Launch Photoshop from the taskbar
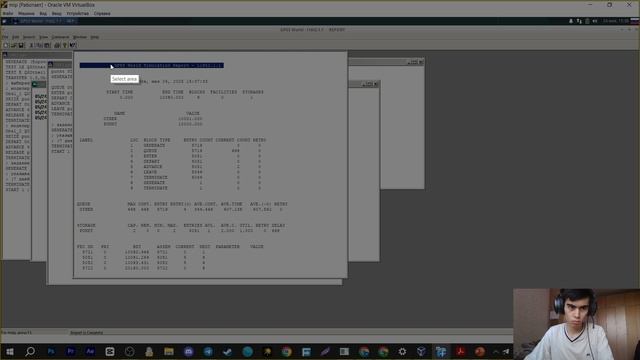The image size is (640, 360). tap(51, 351)
